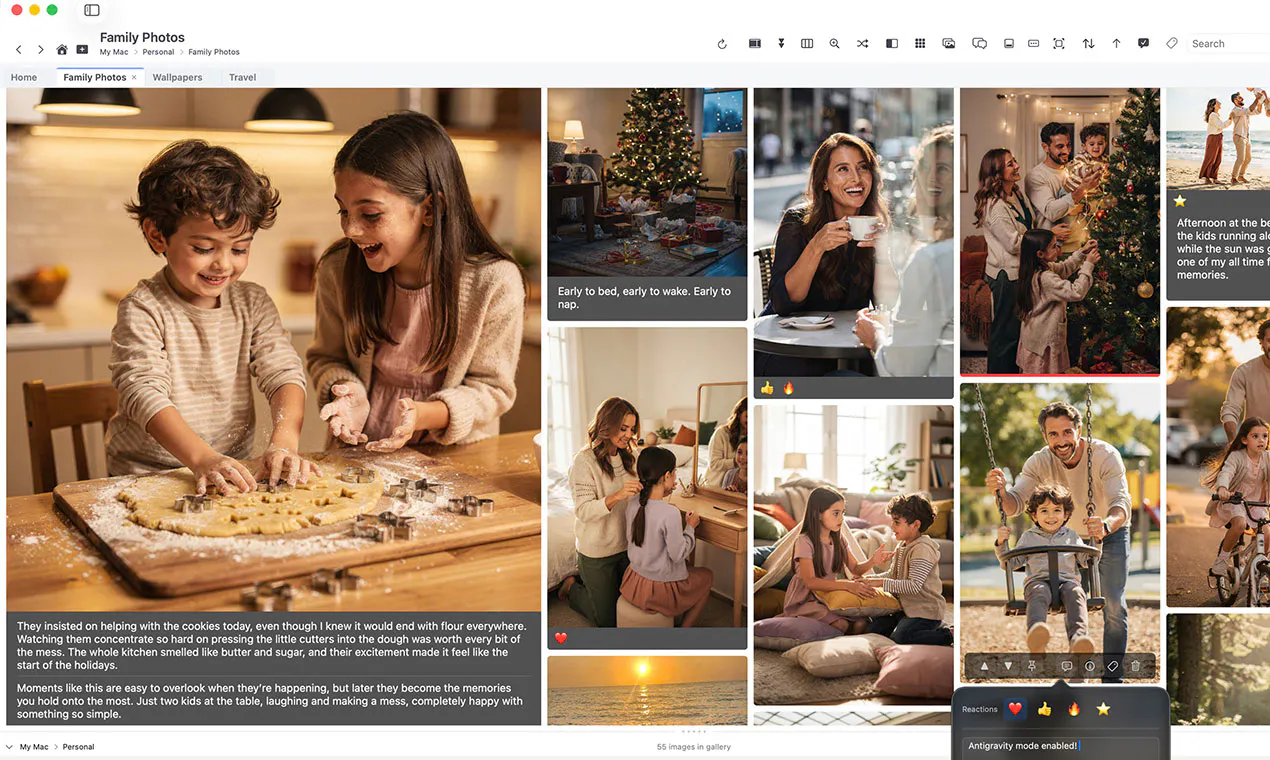Click 'Personal' in top breadcrumb
This screenshot has height=760, width=1270.
158,52
